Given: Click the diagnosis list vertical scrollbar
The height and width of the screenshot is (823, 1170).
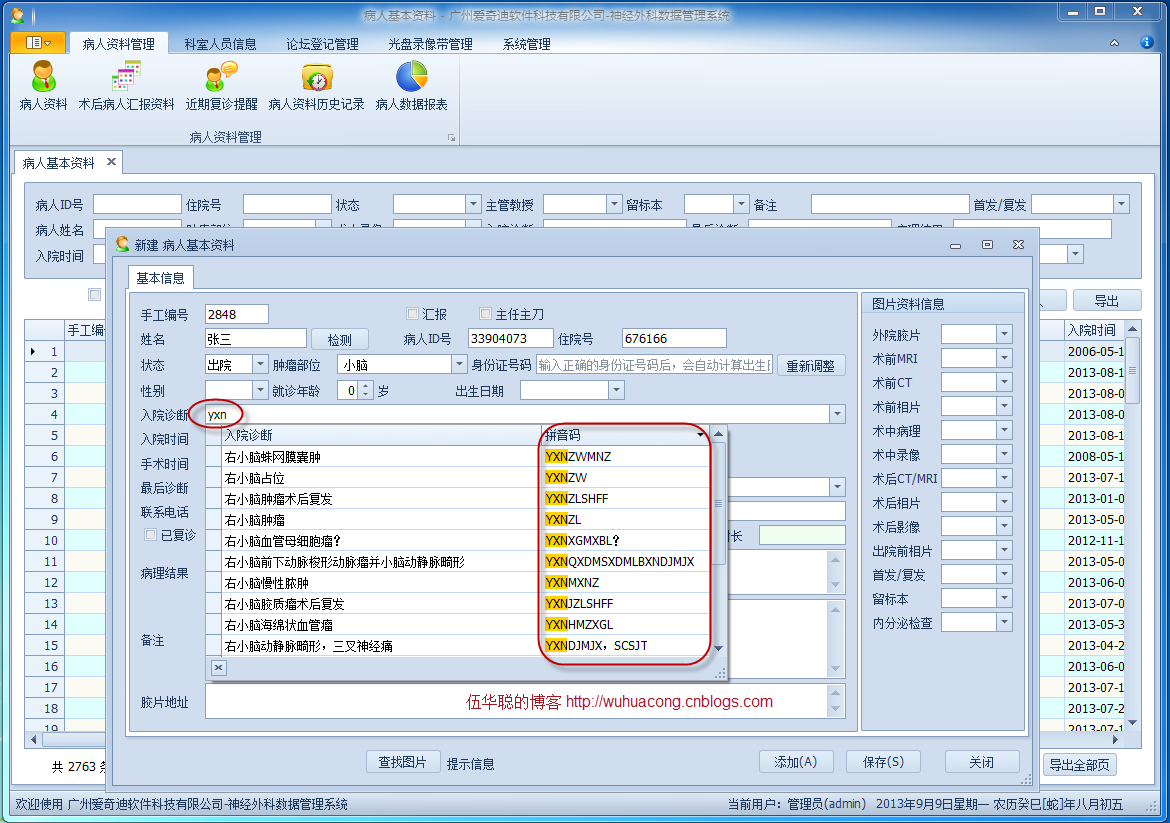Looking at the screenshot, I should (x=718, y=504).
